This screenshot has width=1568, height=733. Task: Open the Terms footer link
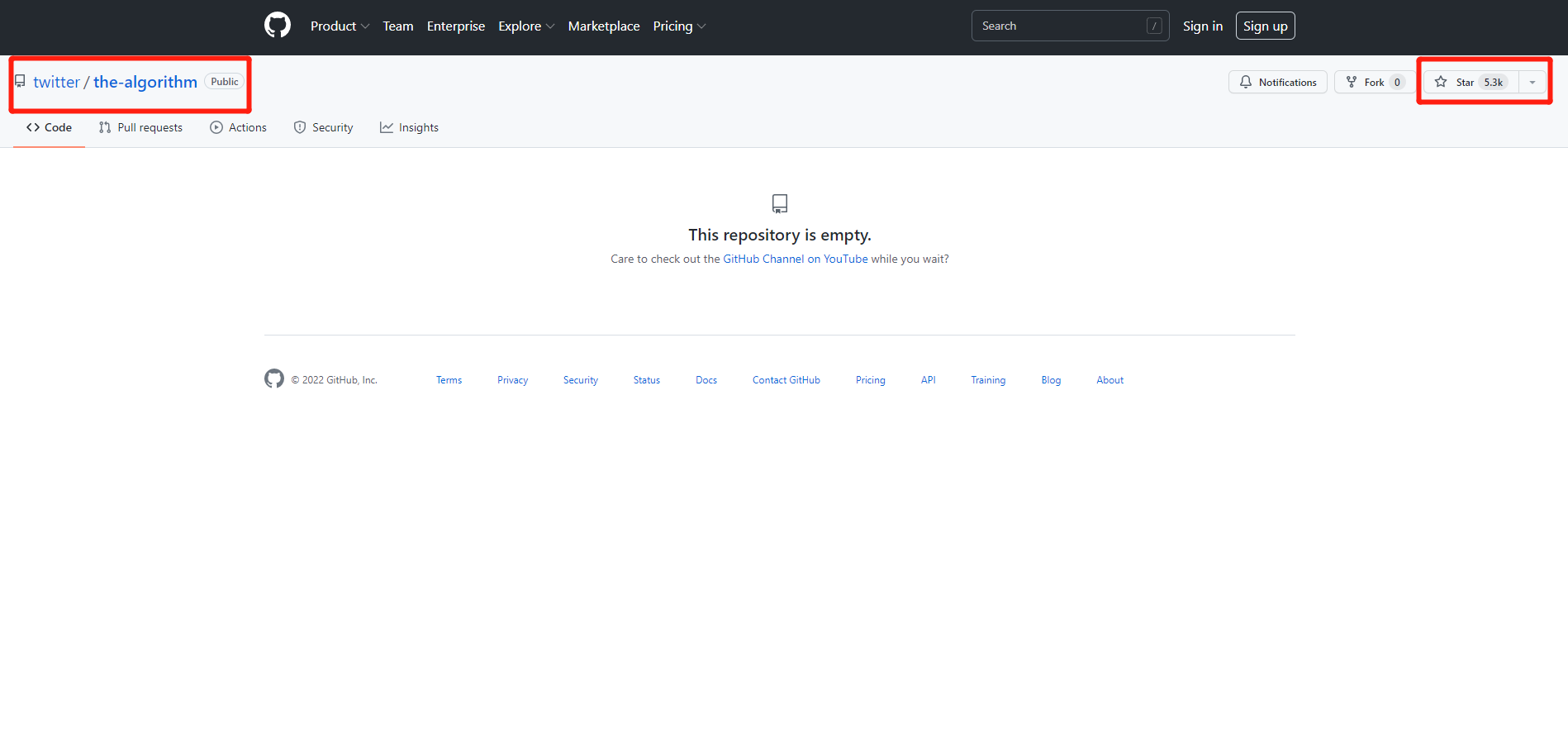(449, 380)
